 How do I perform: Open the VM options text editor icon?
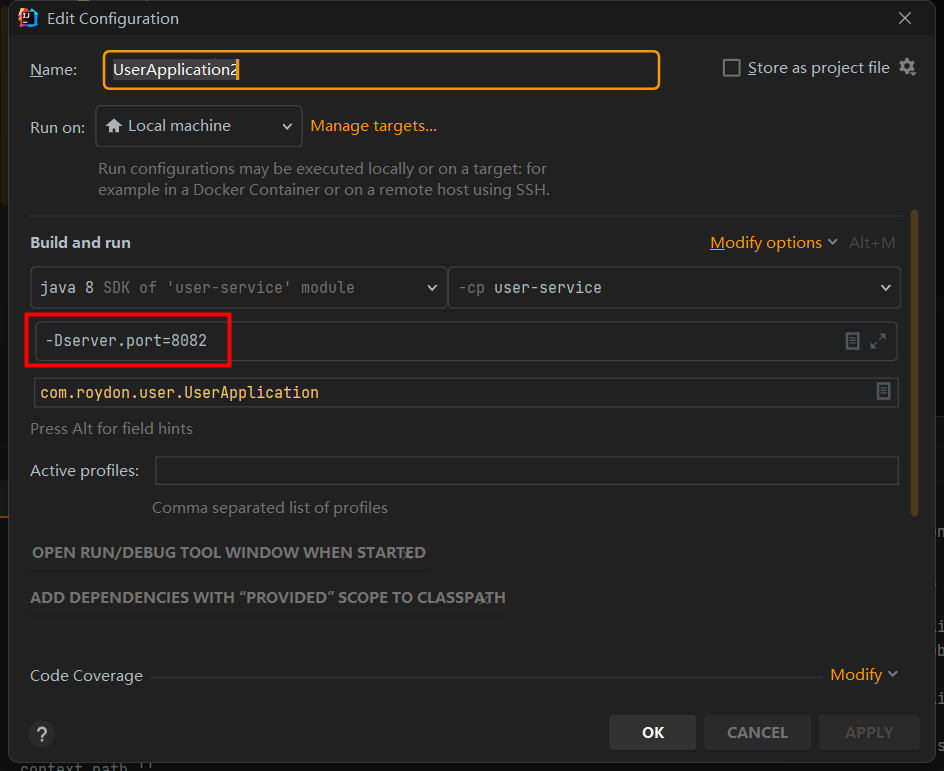[x=852, y=341]
